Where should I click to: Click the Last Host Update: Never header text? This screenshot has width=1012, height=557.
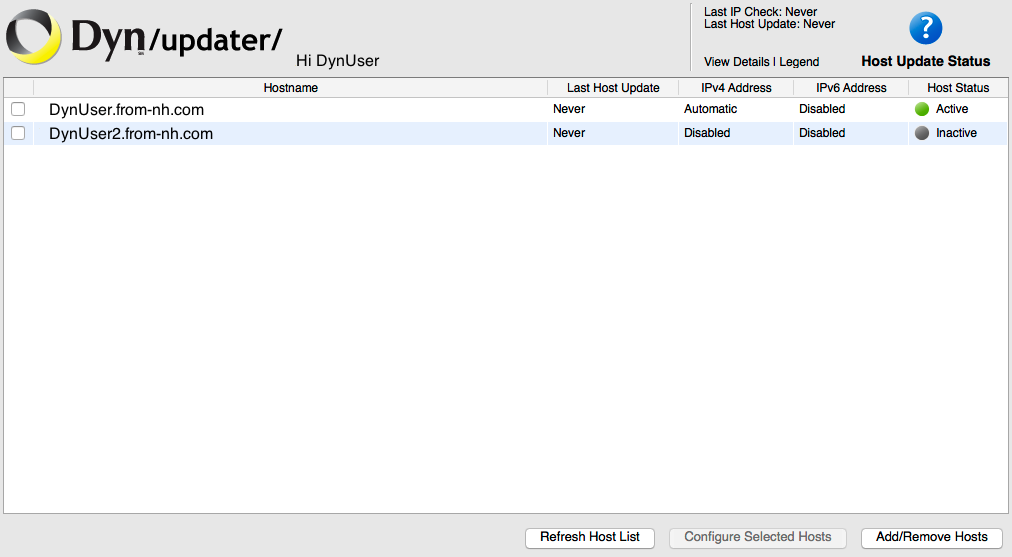click(769, 24)
